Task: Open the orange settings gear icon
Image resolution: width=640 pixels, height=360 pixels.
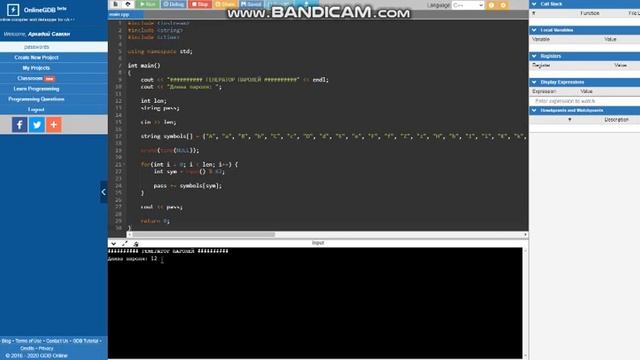Action: click(x=503, y=5)
